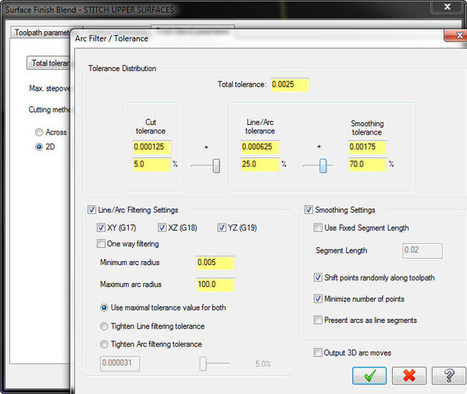467x394 pixels.
Task: Cancel using the red X button
Action: tap(409, 376)
